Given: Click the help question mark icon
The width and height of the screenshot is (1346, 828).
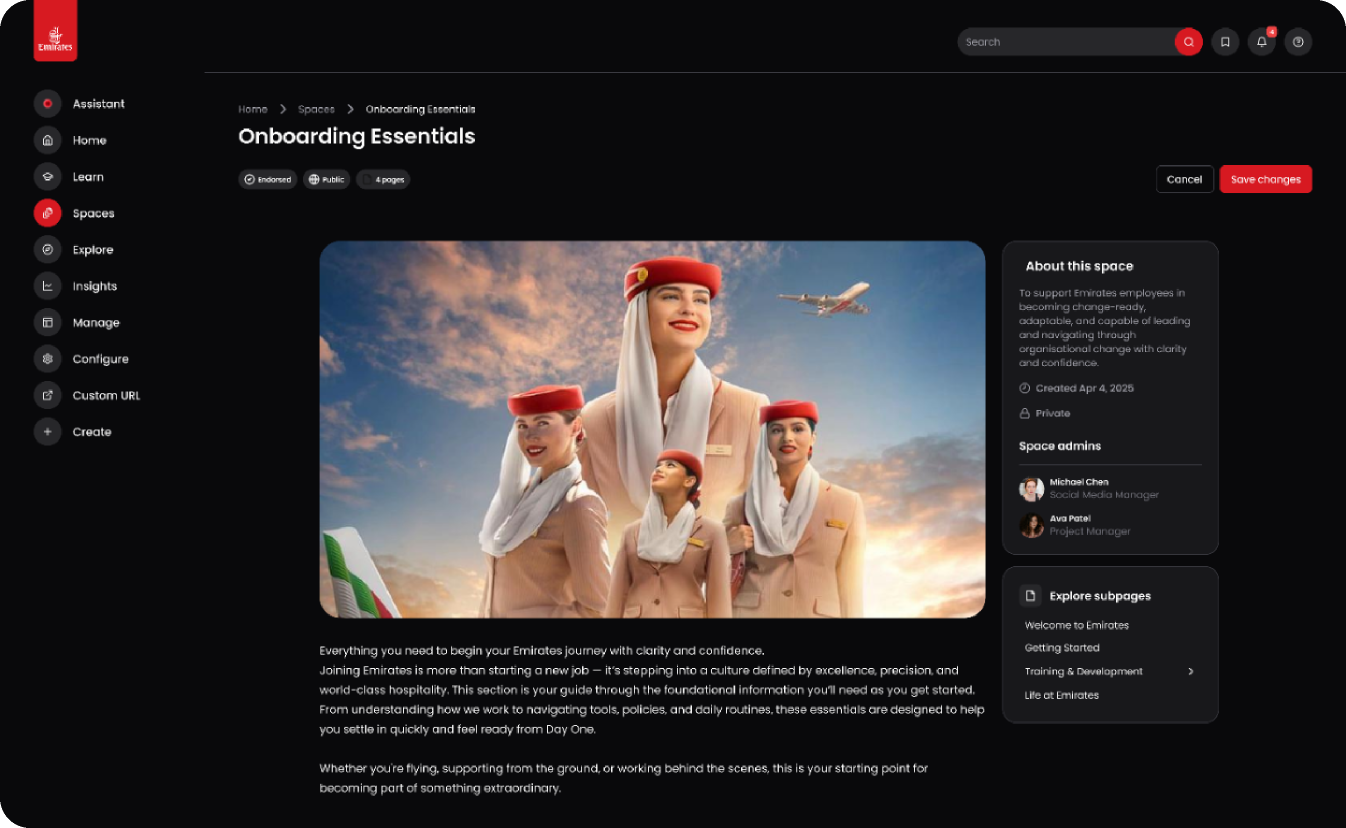Looking at the screenshot, I should [x=1298, y=42].
